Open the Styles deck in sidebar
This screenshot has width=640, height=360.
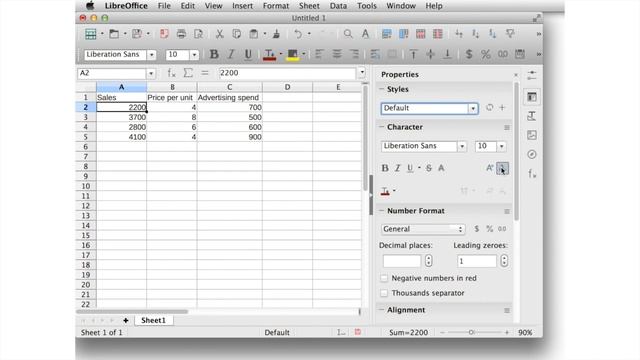(531, 116)
